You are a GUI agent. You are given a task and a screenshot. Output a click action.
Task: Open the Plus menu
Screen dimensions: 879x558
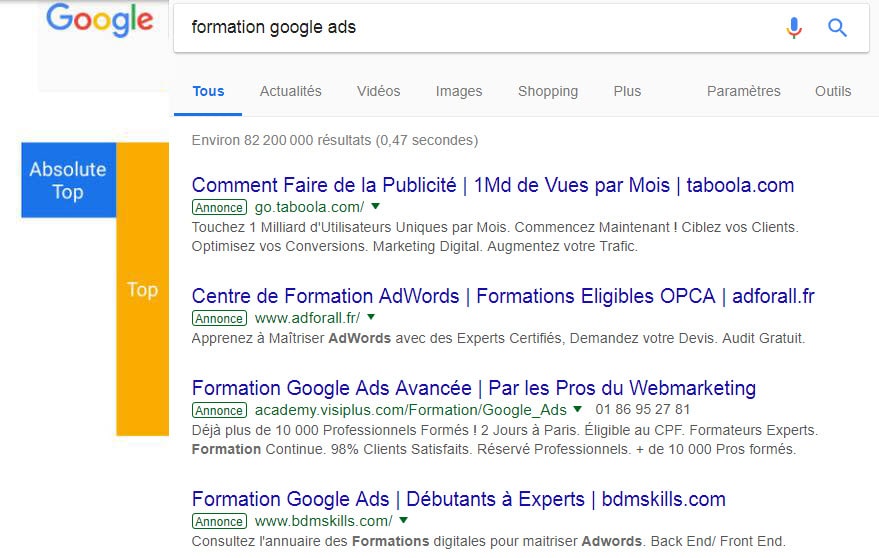(627, 91)
